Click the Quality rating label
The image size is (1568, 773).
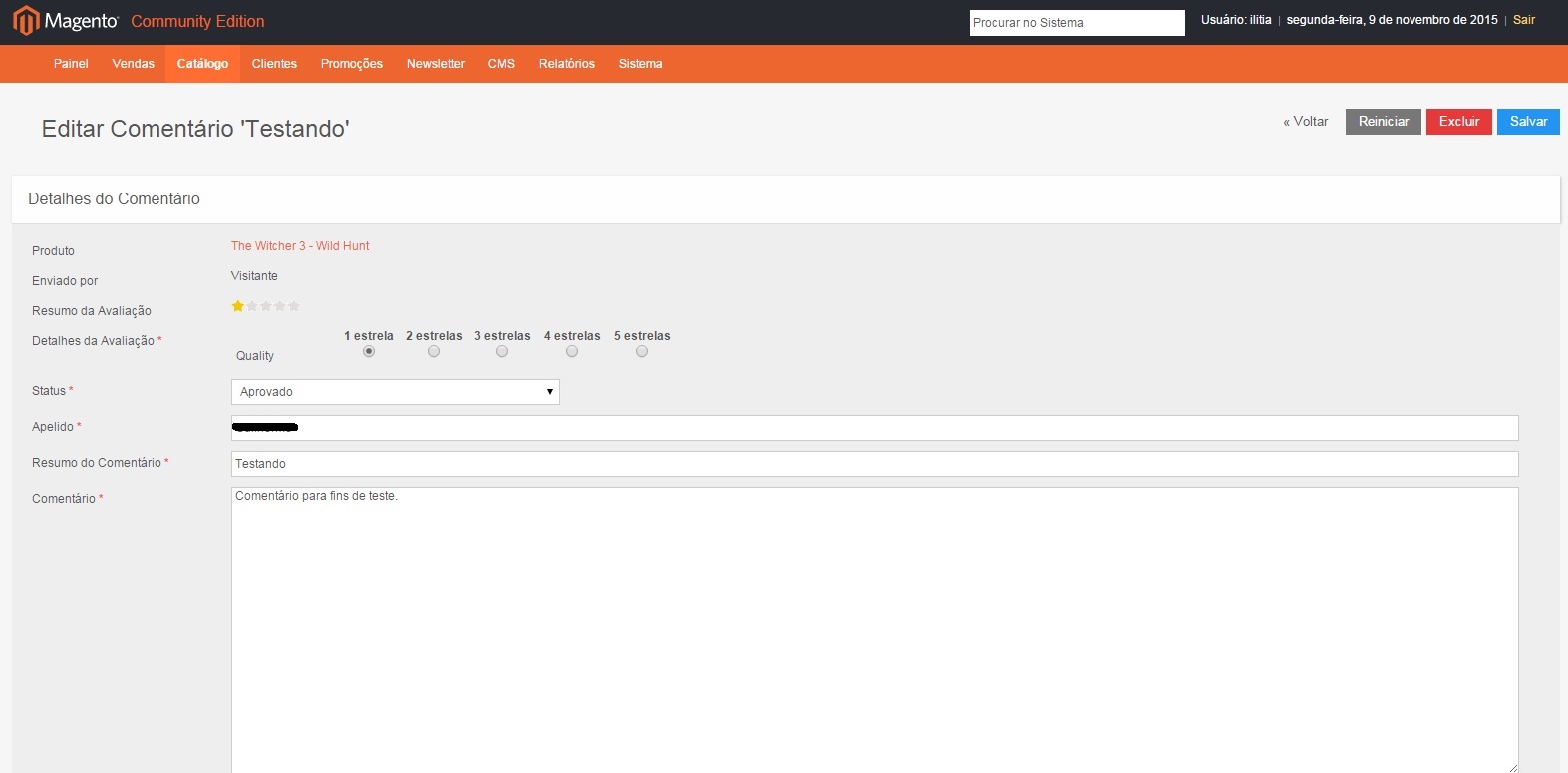[255, 356]
